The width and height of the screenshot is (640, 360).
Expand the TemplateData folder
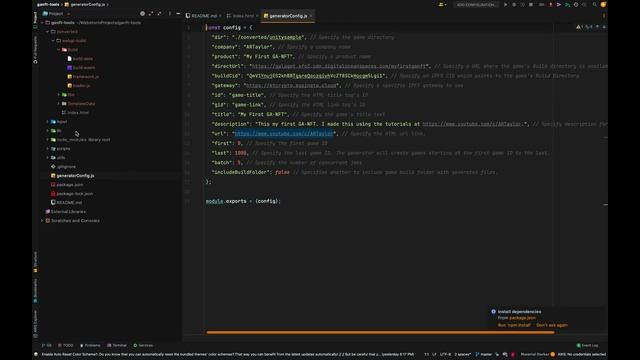pyautogui.click(x=59, y=104)
